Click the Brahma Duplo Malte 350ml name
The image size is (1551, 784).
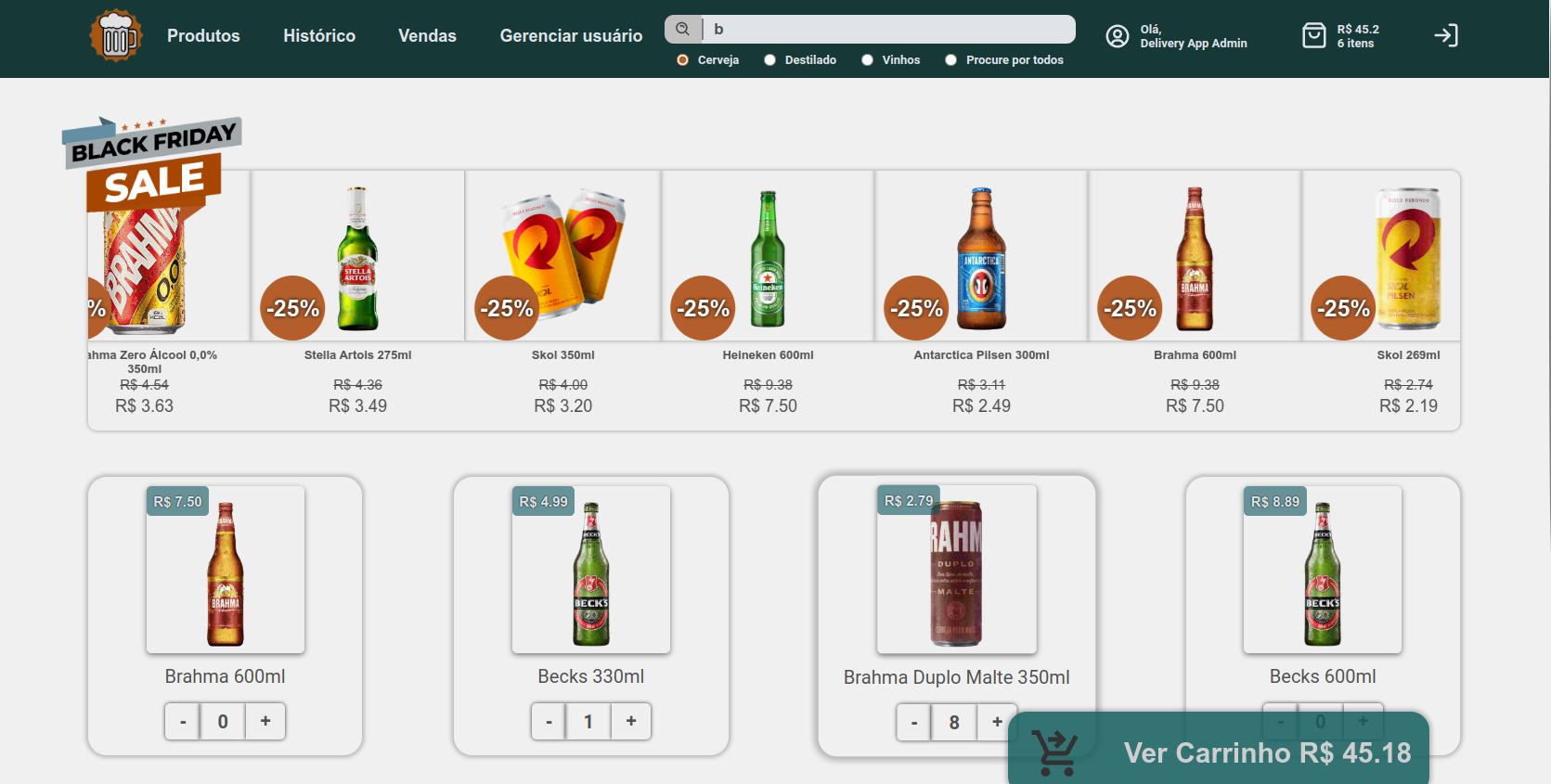(x=957, y=677)
